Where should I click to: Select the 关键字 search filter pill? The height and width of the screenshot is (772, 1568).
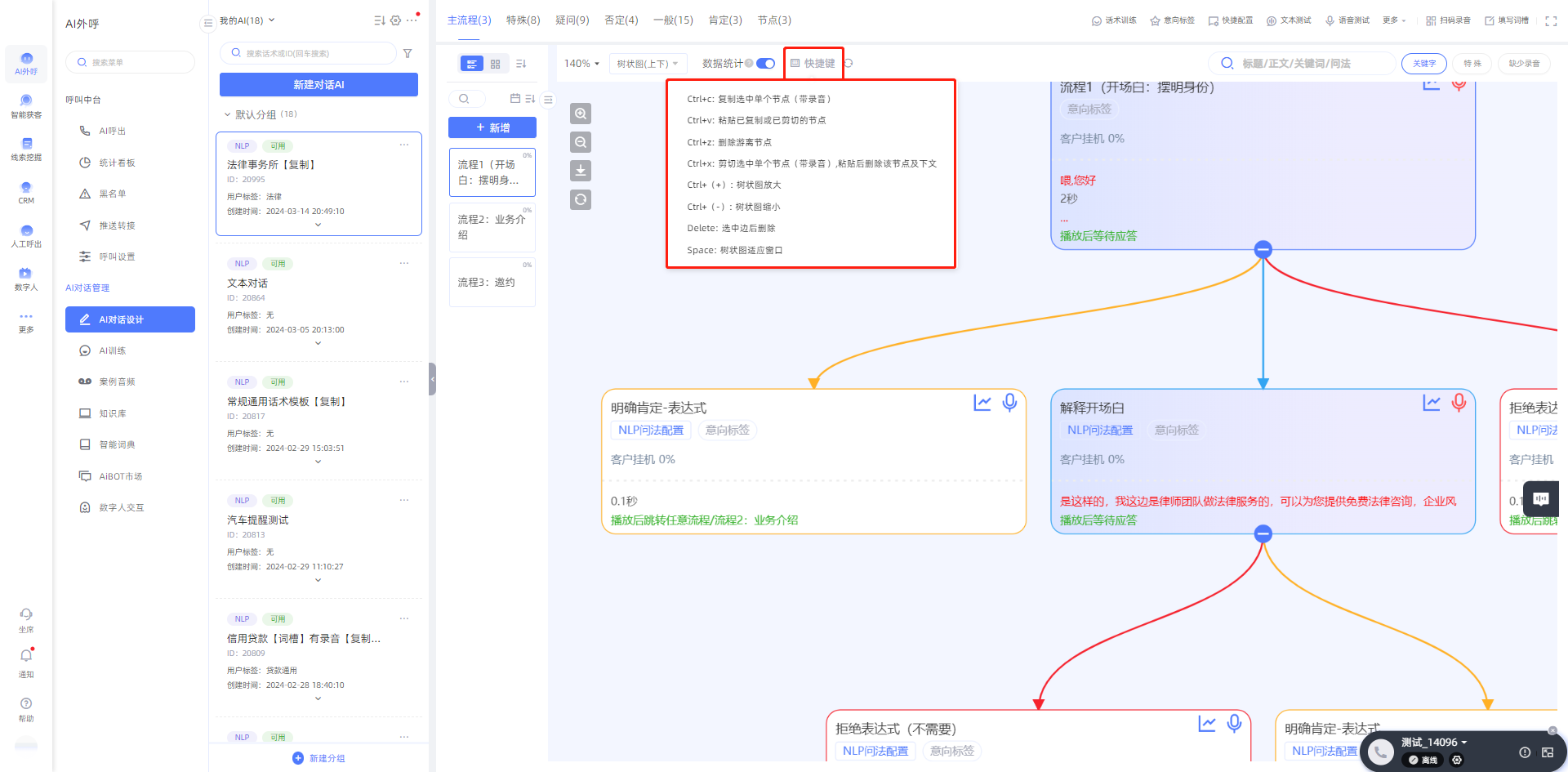(1424, 64)
